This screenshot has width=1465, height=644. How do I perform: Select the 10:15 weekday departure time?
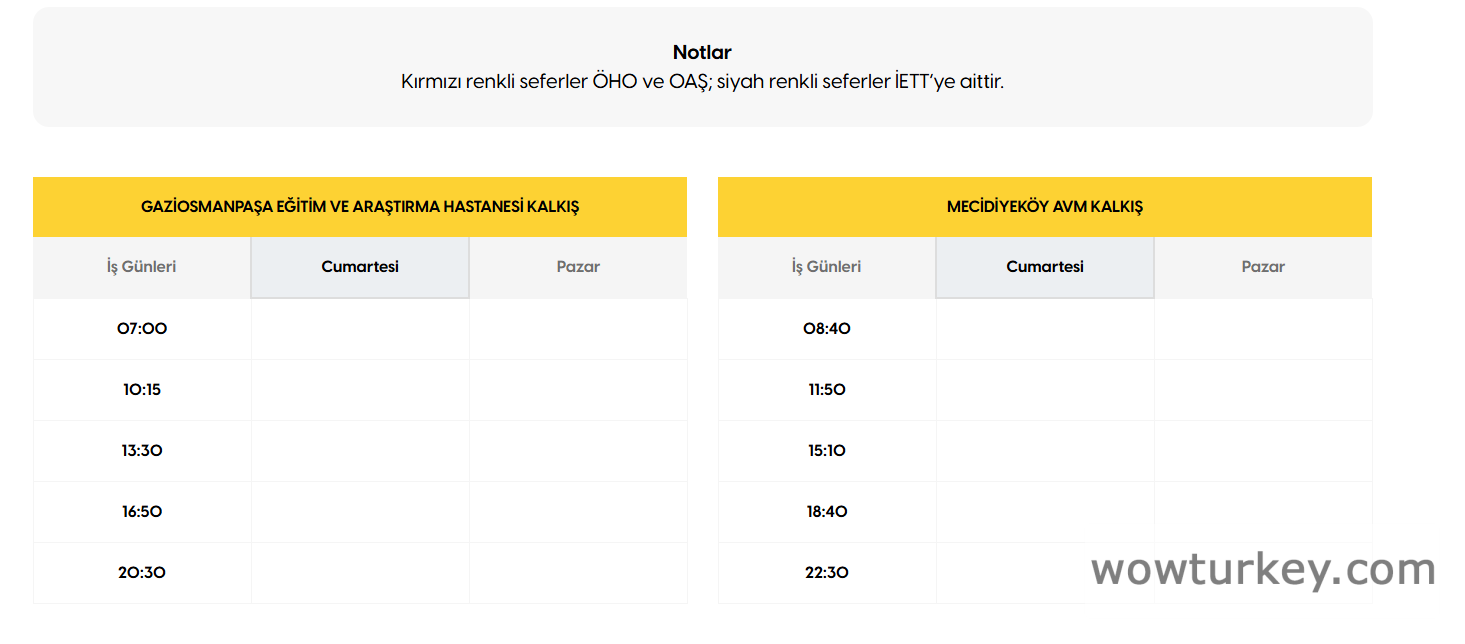(142, 390)
